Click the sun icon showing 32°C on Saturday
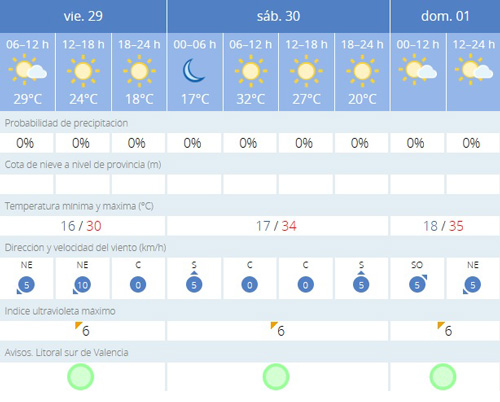Viewport: 500px width, 402px height. pos(251,71)
